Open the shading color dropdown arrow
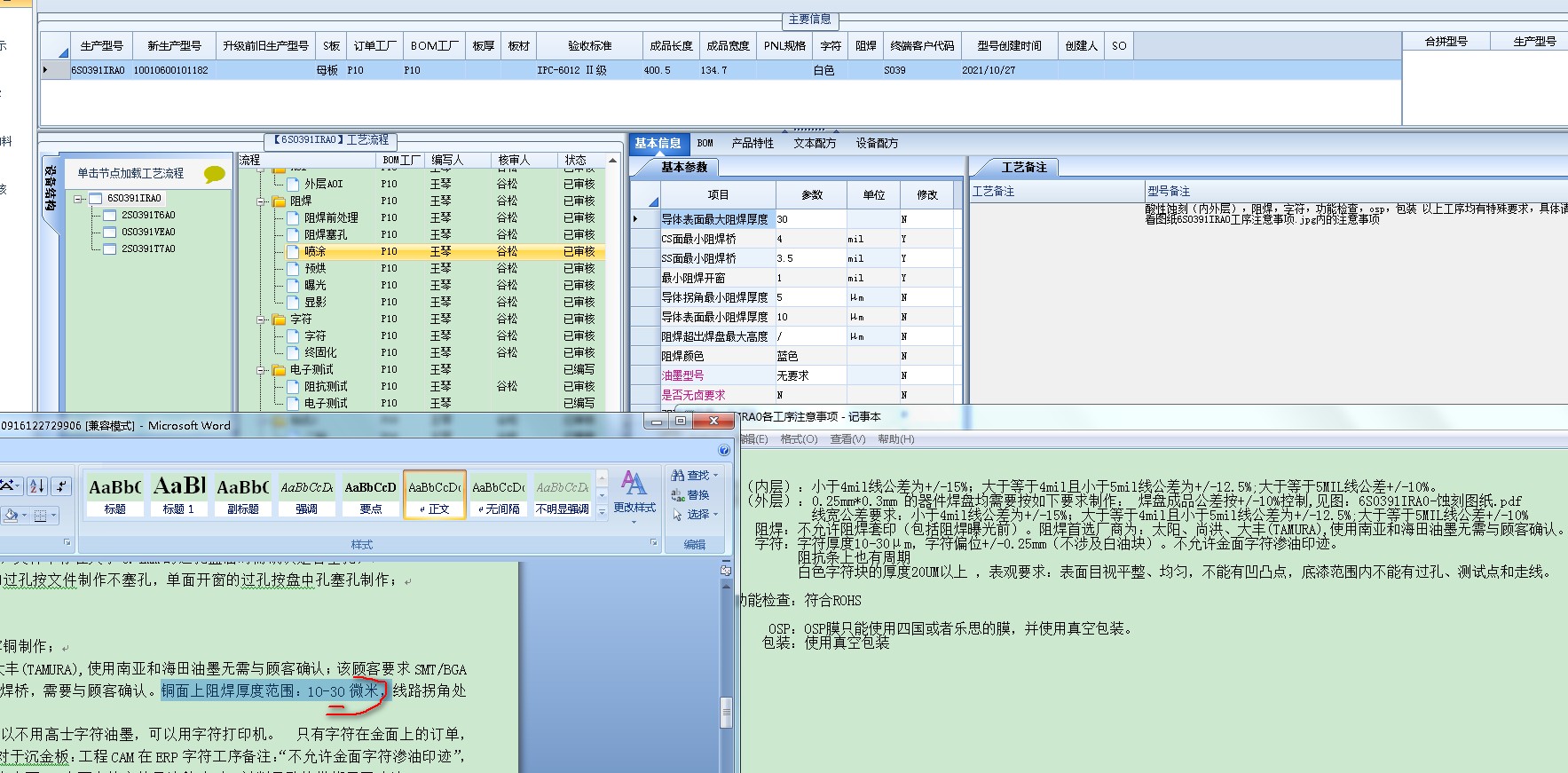This screenshot has height=773, width=1568. [x=24, y=516]
